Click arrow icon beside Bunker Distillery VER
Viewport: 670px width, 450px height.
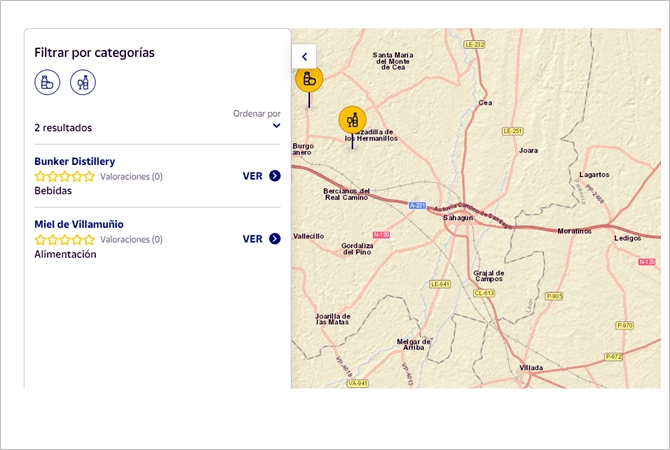(x=275, y=176)
